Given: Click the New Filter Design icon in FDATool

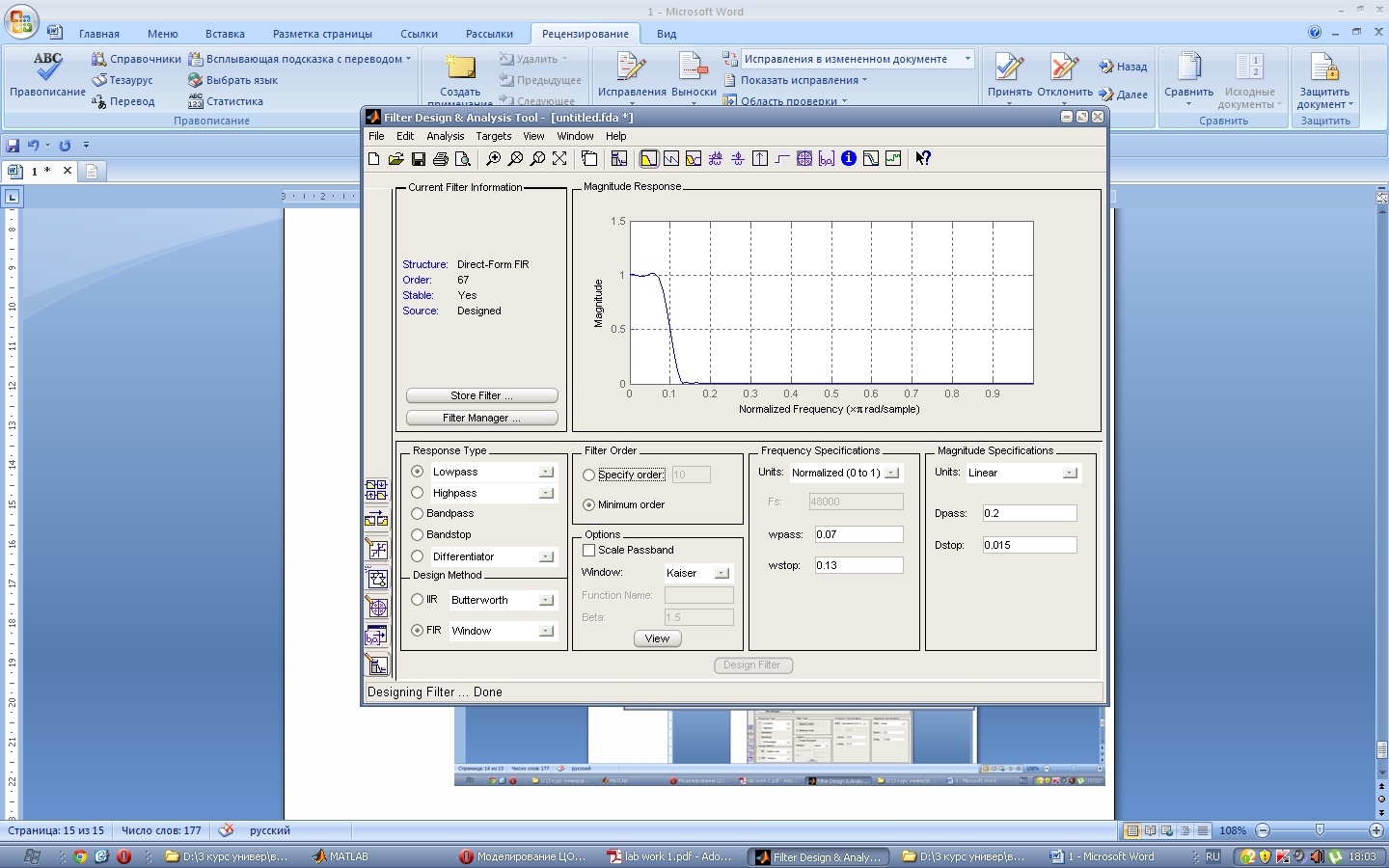Looking at the screenshot, I should (374, 159).
